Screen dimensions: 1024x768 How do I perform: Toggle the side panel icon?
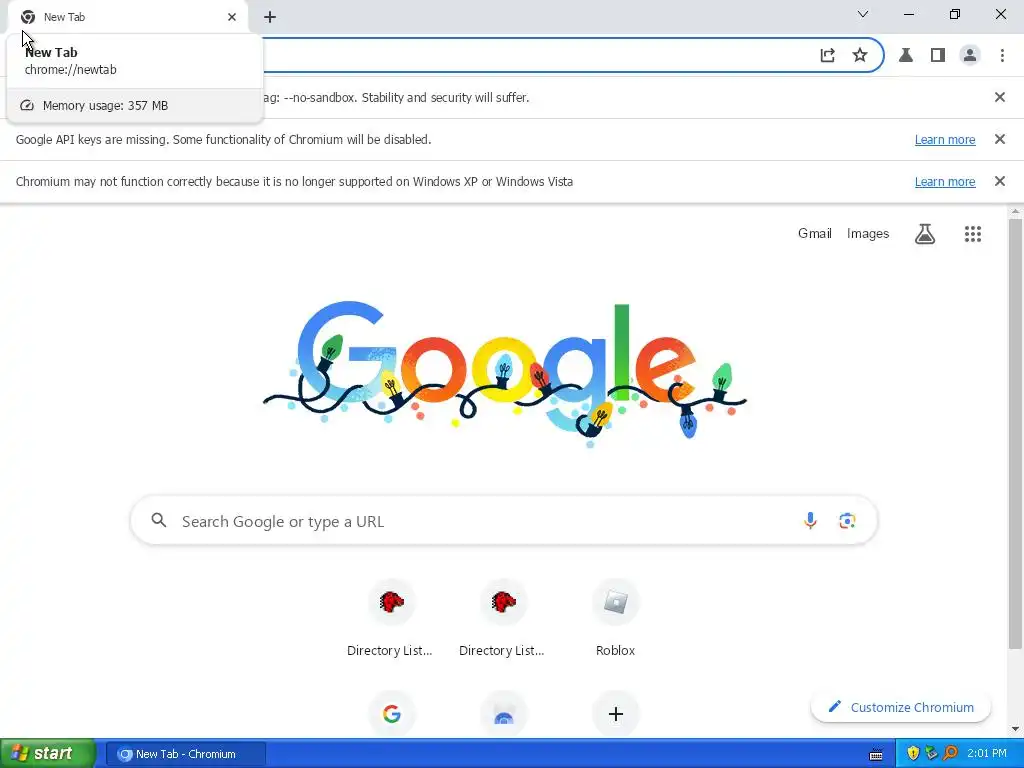click(938, 56)
